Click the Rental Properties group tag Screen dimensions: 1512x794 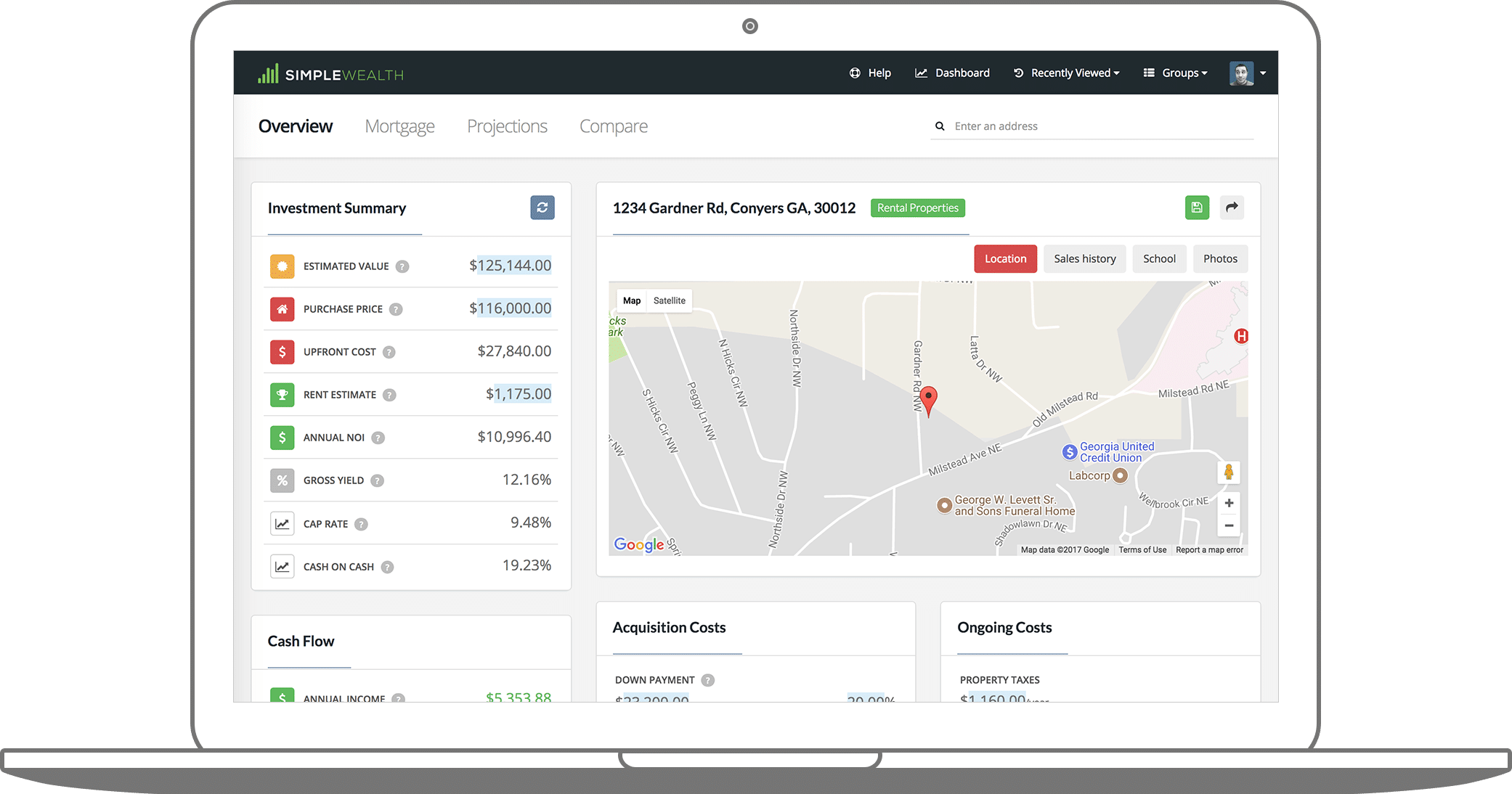coord(918,208)
